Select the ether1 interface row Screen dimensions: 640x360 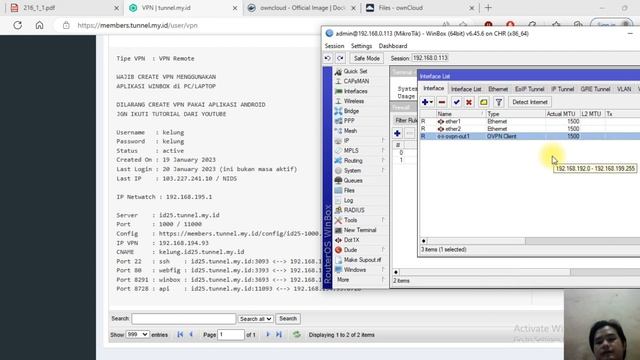pos(530,122)
